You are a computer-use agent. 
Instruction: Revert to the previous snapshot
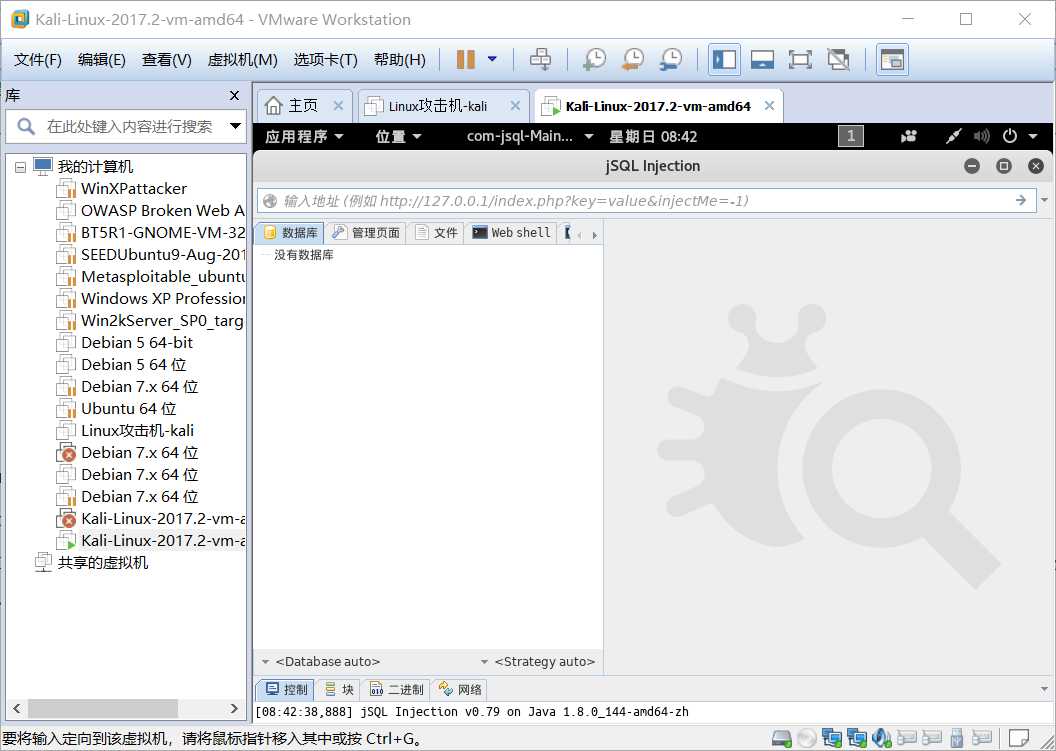coord(632,59)
